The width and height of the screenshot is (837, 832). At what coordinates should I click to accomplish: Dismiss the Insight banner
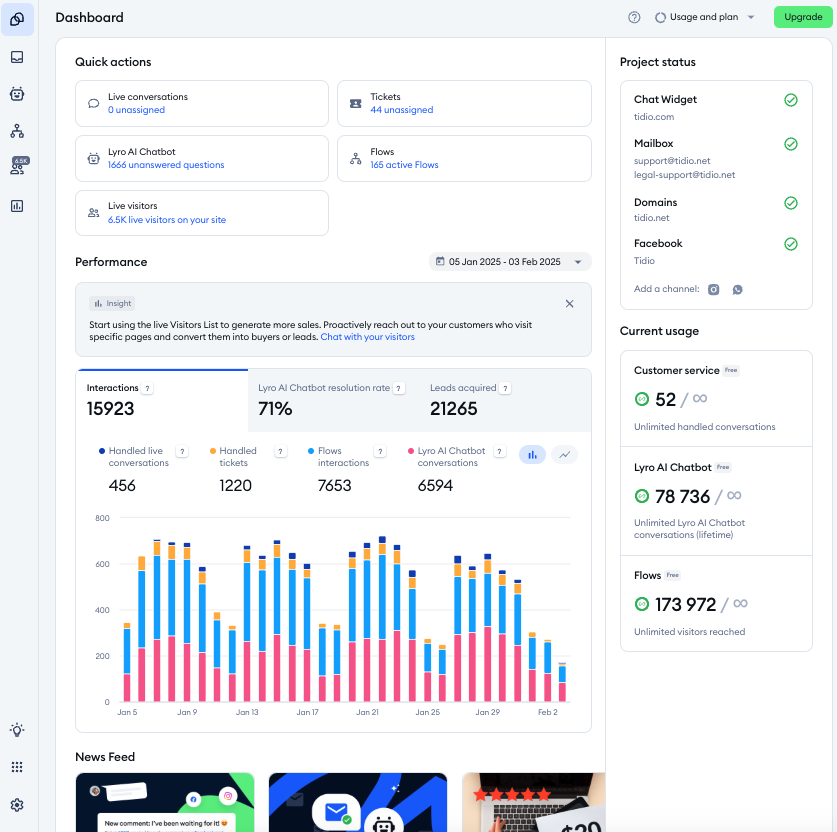point(569,303)
